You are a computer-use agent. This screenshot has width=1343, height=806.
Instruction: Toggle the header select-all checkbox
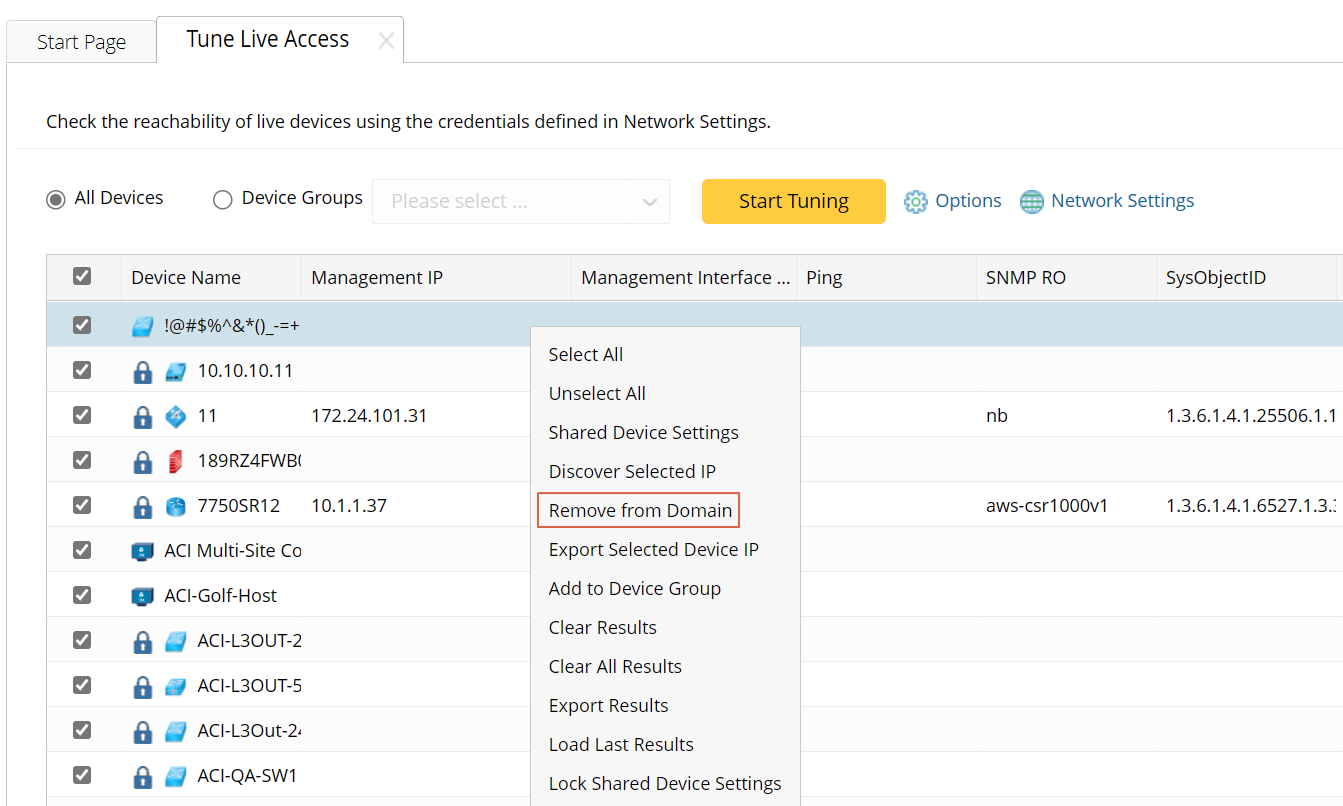tap(82, 276)
